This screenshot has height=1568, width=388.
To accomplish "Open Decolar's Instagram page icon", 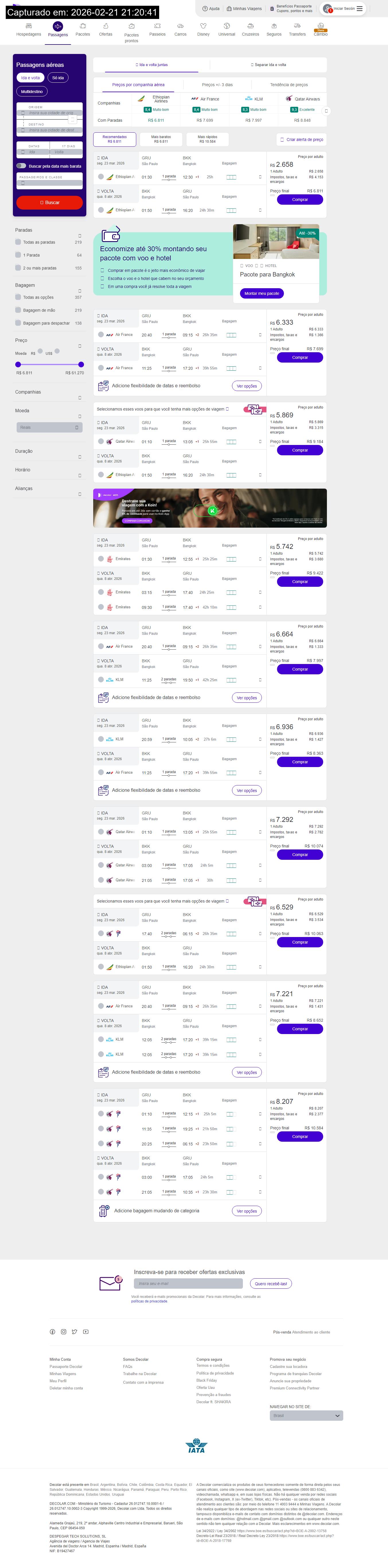I will [x=63, y=1332].
